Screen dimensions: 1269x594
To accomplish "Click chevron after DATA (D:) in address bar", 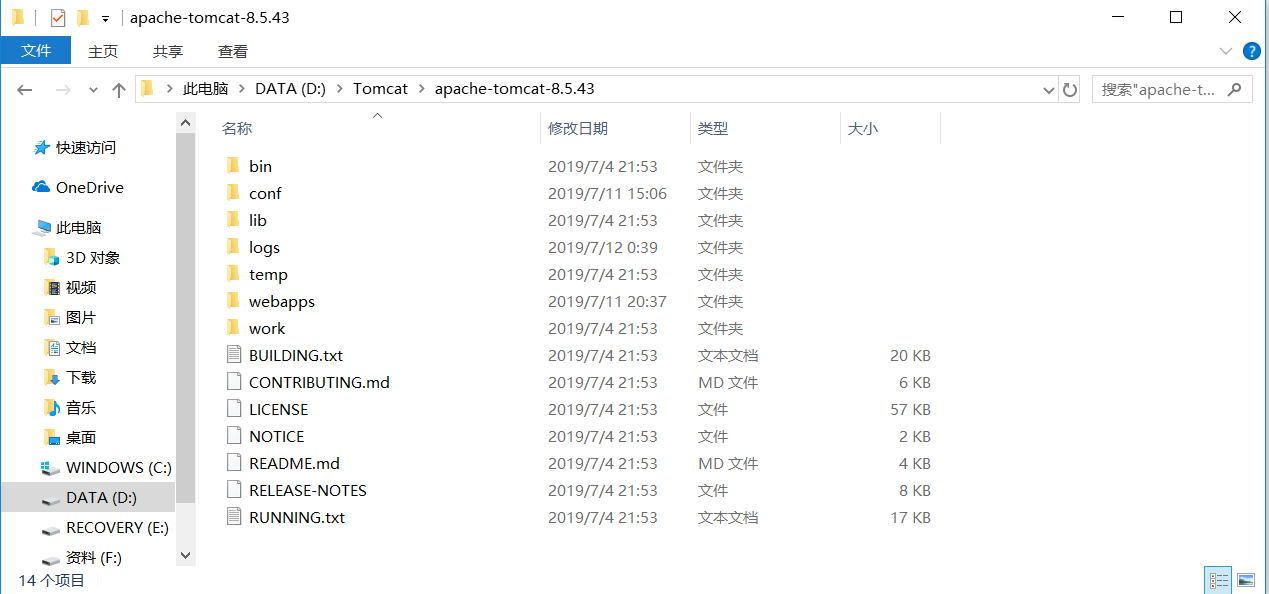I will 339,89.
